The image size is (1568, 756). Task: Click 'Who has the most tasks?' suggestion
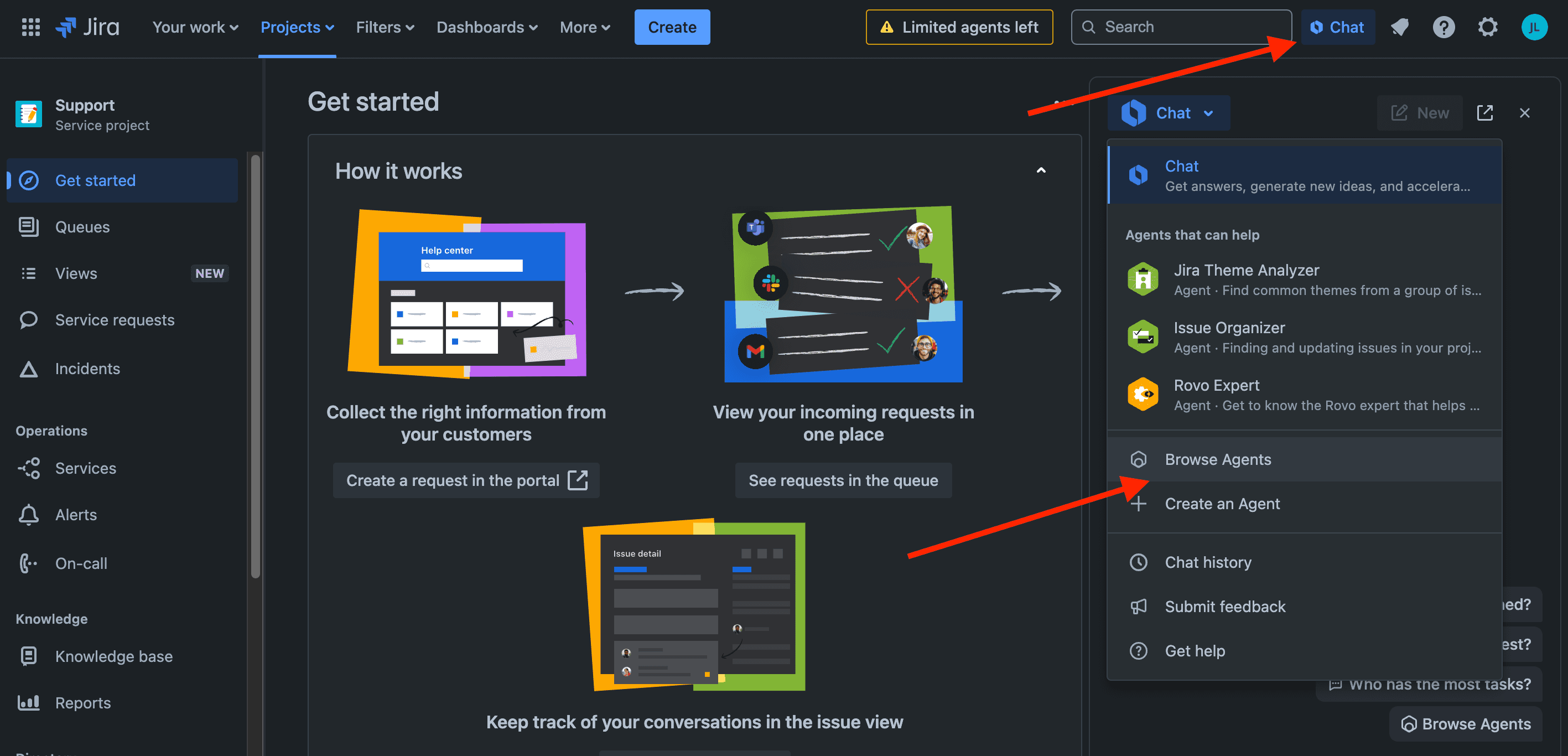click(1429, 684)
